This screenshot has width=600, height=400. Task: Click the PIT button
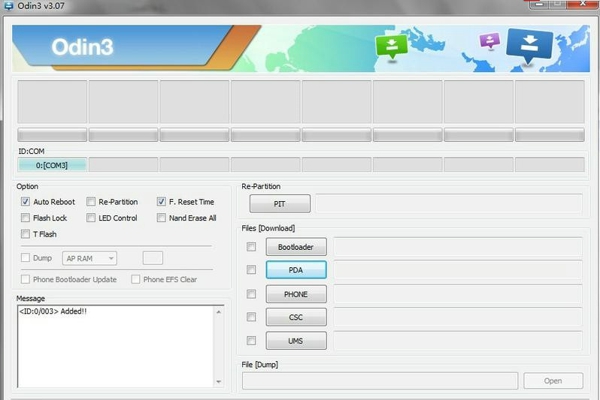point(279,204)
